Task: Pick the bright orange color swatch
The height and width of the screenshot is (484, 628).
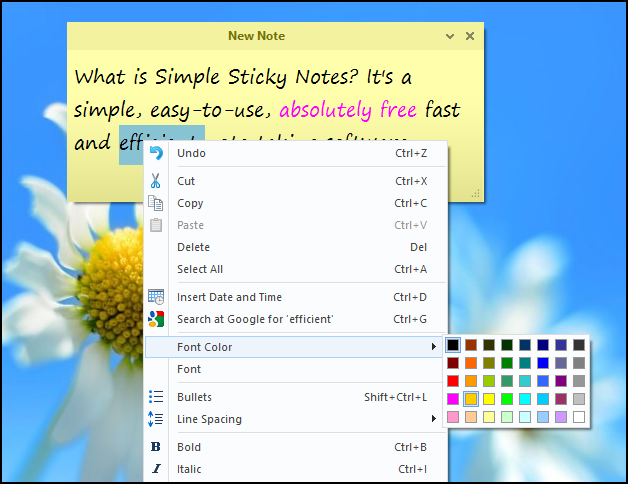Action: coord(471,363)
